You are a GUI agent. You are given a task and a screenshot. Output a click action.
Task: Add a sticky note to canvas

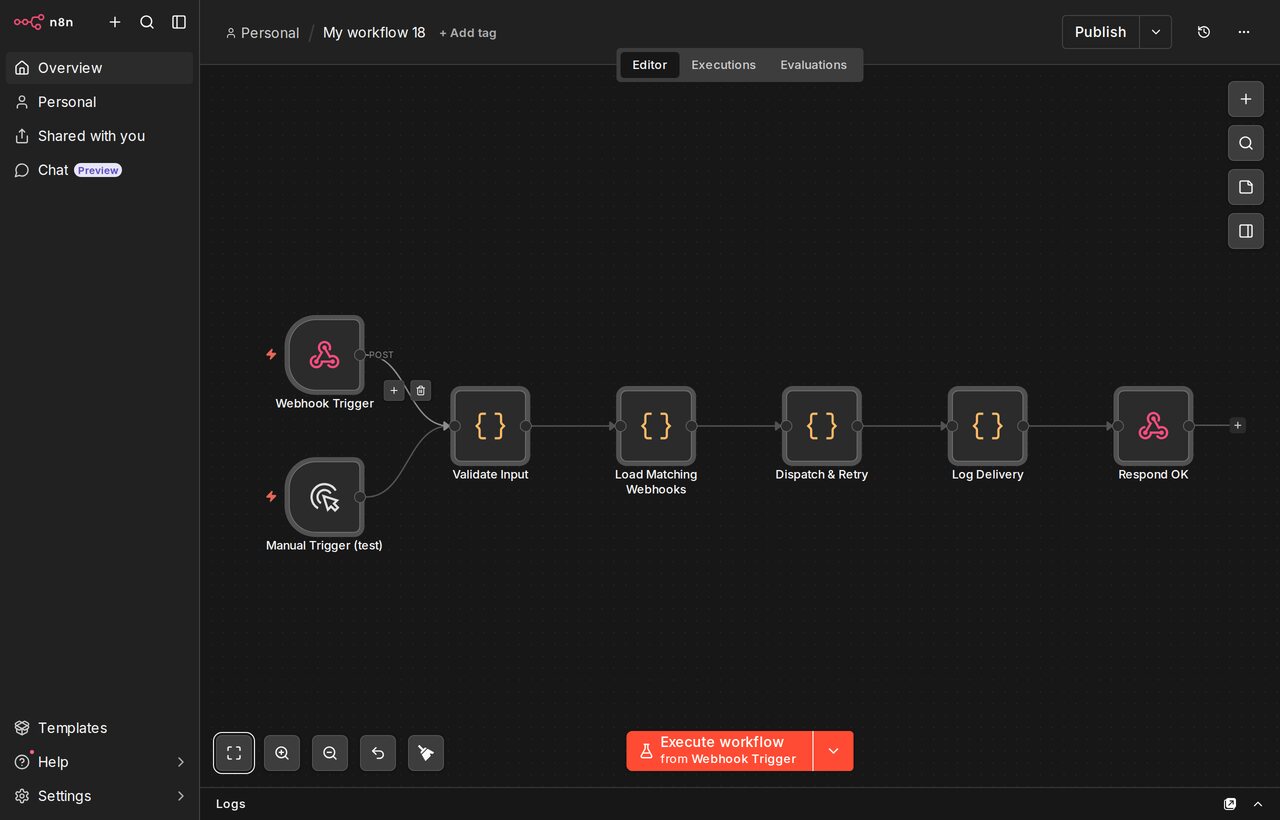pyautogui.click(x=1246, y=187)
